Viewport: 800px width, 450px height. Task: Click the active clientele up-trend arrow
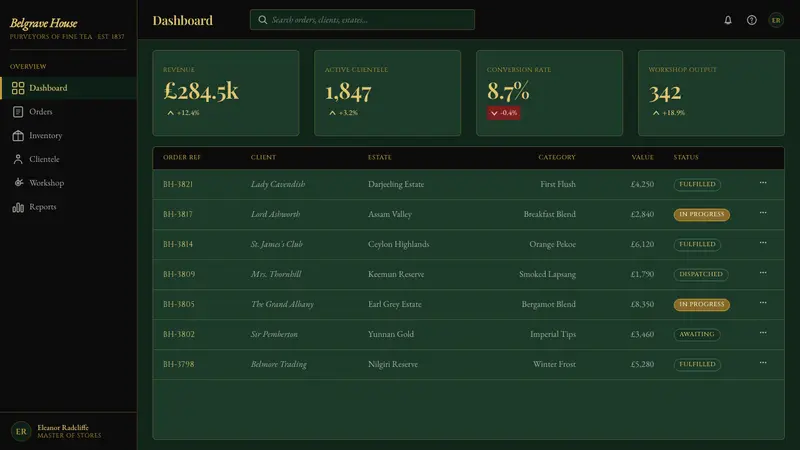(x=332, y=113)
